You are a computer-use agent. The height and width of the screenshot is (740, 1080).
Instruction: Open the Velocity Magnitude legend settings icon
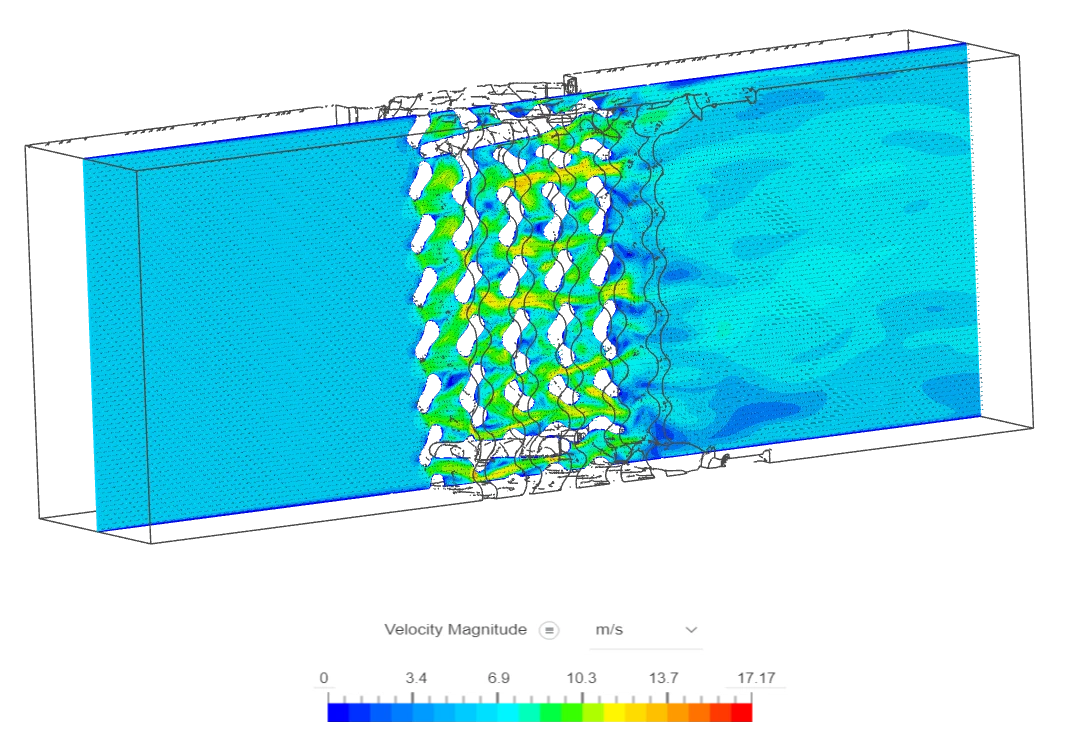coord(548,630)
